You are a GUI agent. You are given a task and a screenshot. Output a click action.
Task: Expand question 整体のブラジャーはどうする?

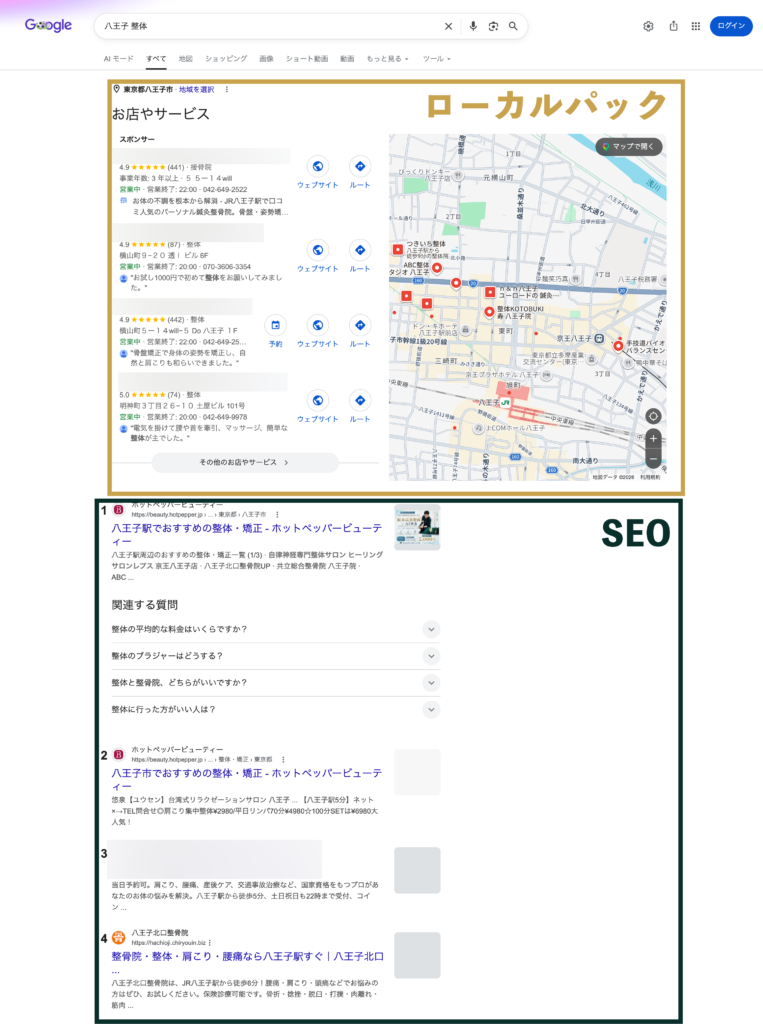[276, 656]
